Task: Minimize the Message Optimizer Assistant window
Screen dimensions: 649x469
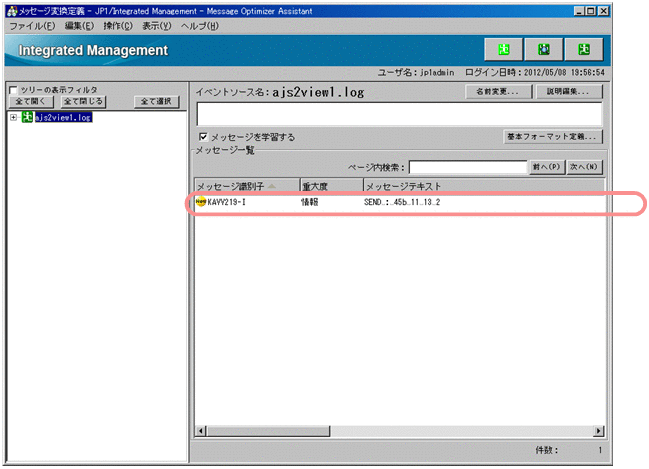Action: pyautogui.click(x=579, y=11)
